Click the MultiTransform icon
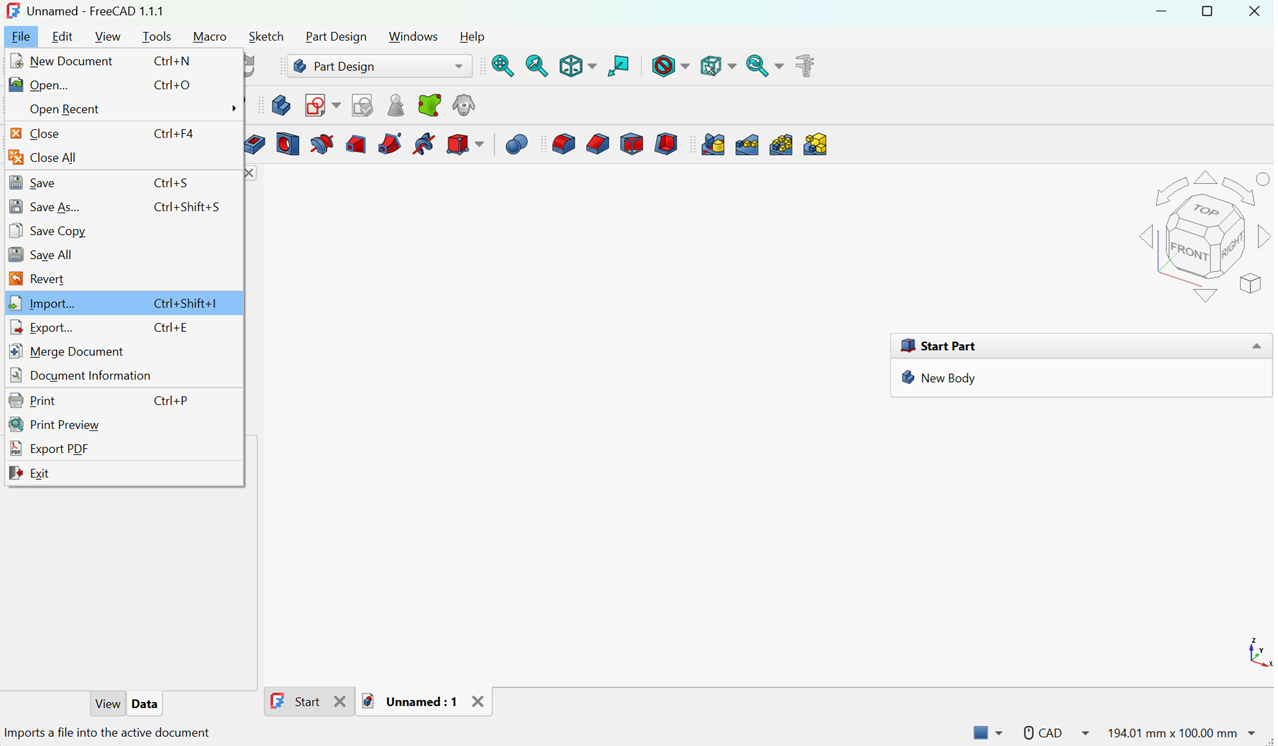Viewport: 1278px width, 746px height. pyautogui.click(x=815, y=144)
